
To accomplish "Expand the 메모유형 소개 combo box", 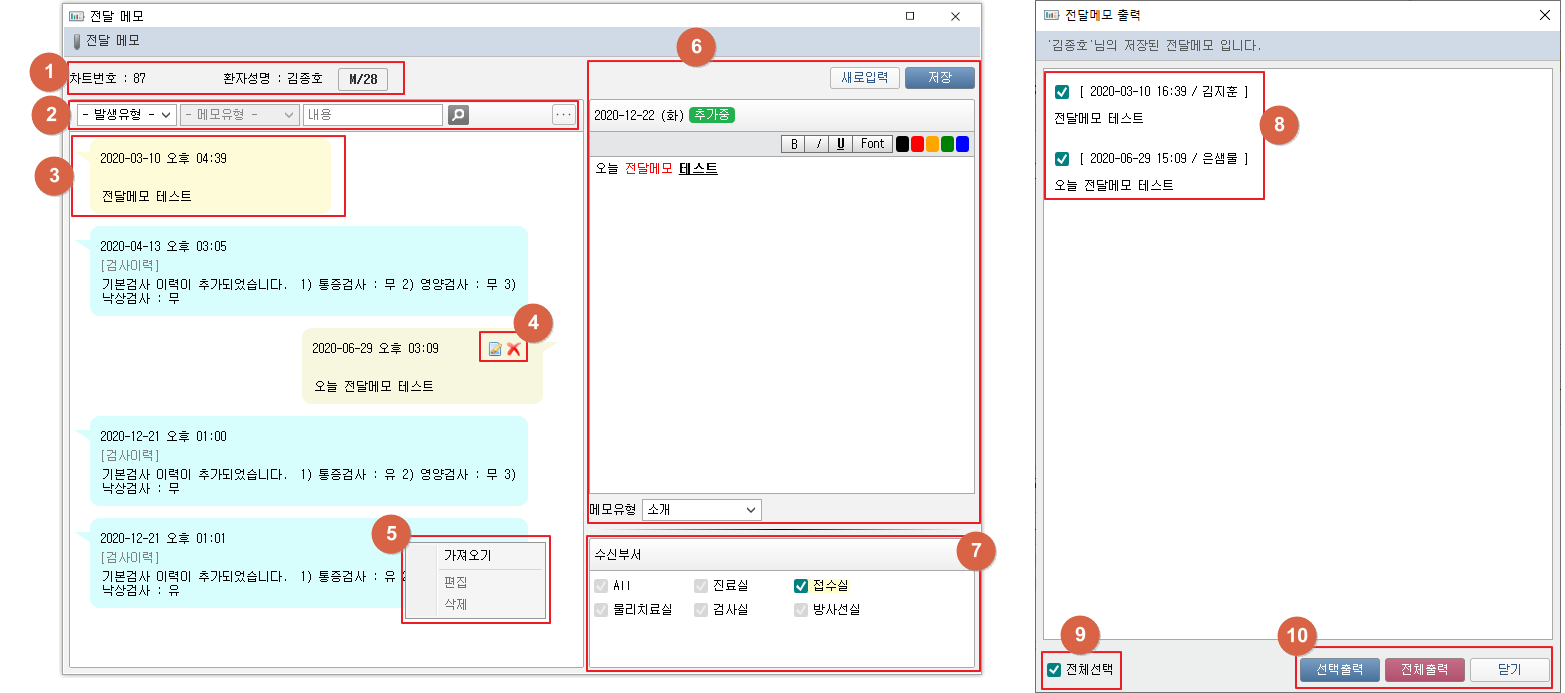I will point(701,510).
